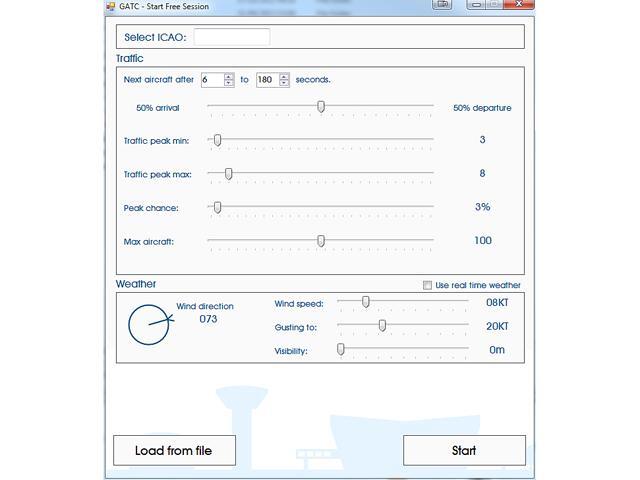This screenshot has height=480, width=640.
Task: Increase minimum seconds with up arrow
Action: coord(229,76)
